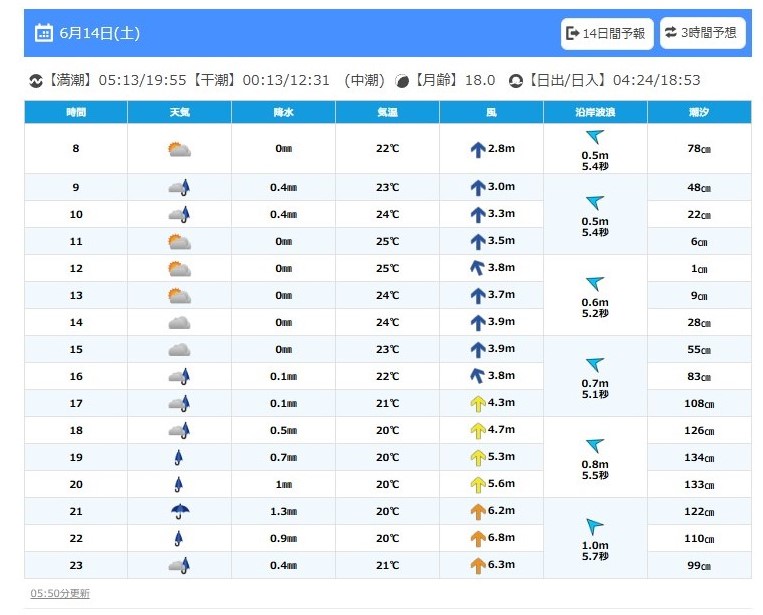Click the hour 23 time cell
This screenshot has width=763, height=615.
(x=76, y=565)
